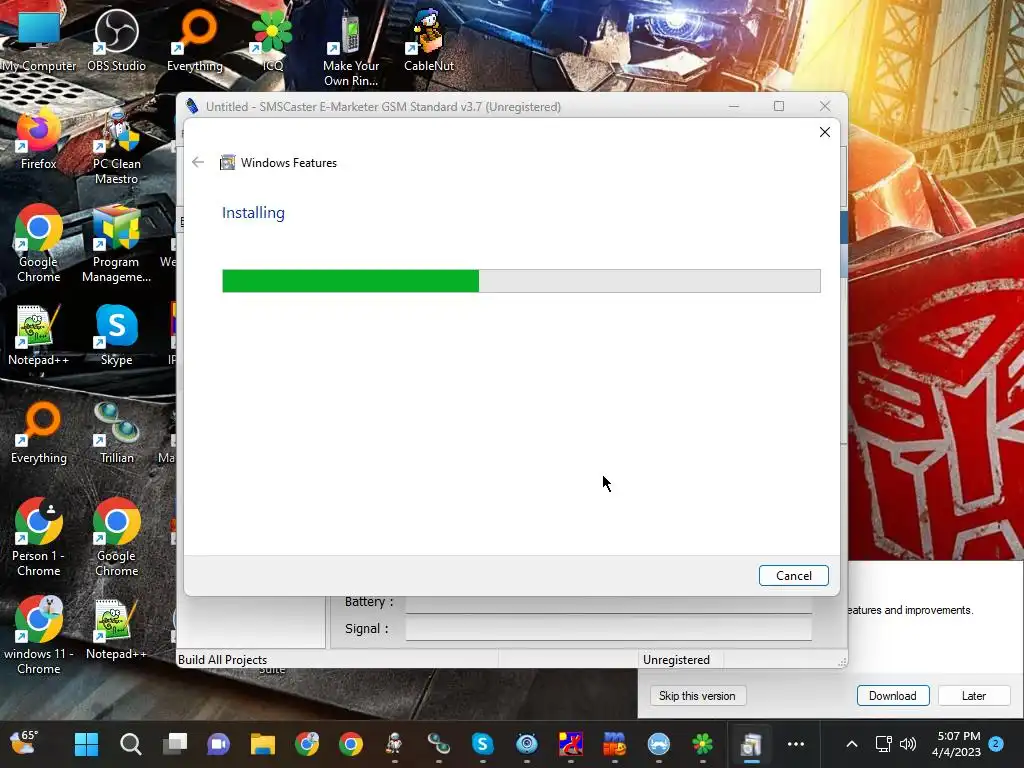Click the green installing progress bar

click(351, 281)
